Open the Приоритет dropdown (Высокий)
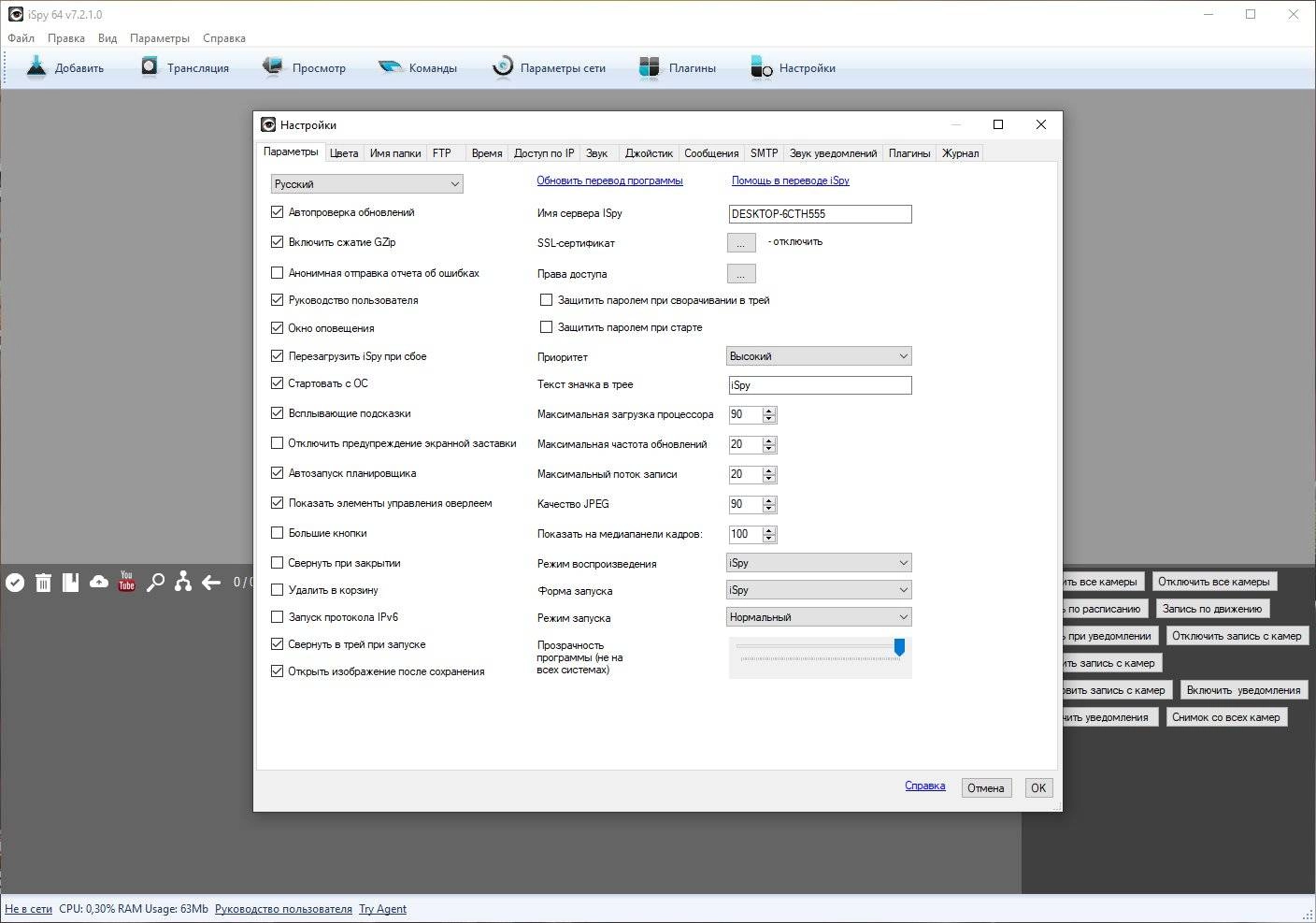 pyautogui.click(x=819, y=356)
